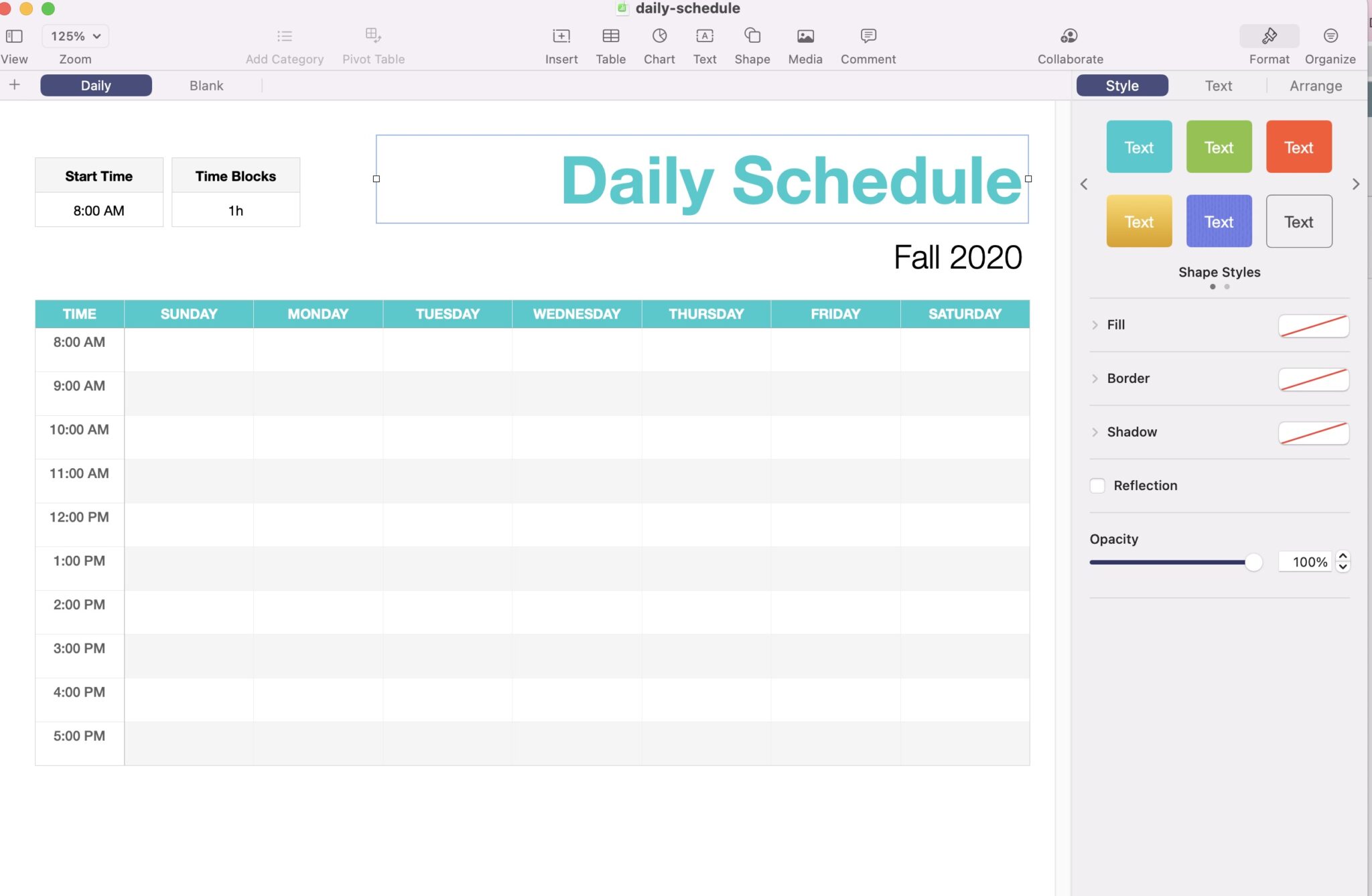Select the Daily Schedule title text box
This screenshot has width=1372, height=896.
tap(702, 179)
